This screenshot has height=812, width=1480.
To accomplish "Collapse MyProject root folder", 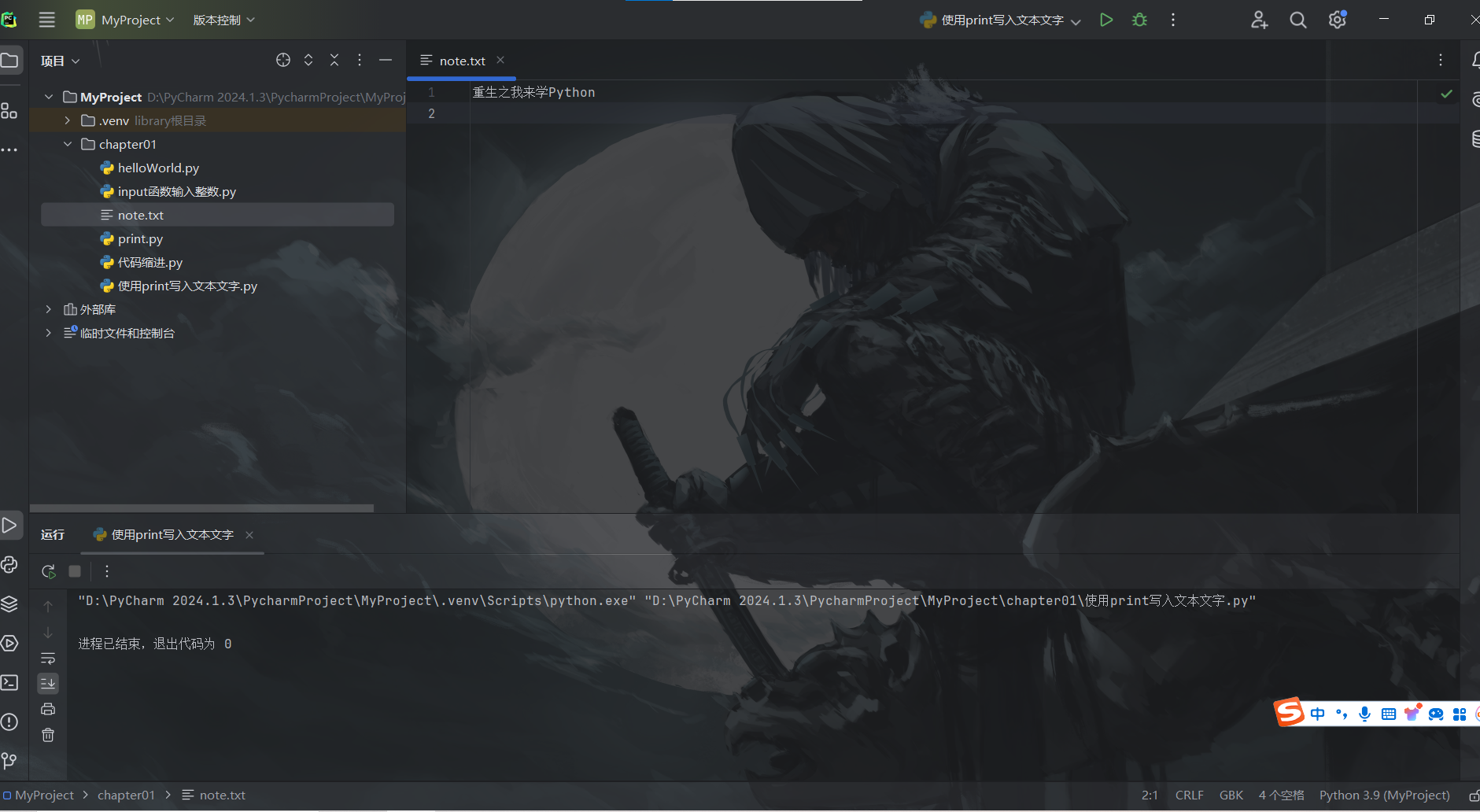I will 49,97.
